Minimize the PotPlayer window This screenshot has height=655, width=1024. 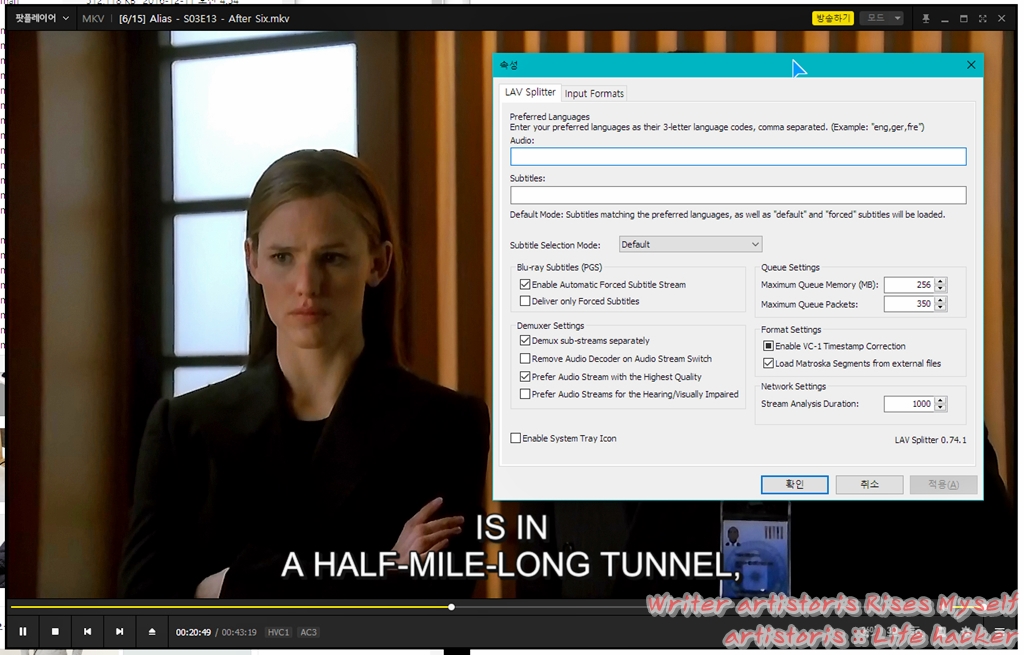(x=944, y=19)
